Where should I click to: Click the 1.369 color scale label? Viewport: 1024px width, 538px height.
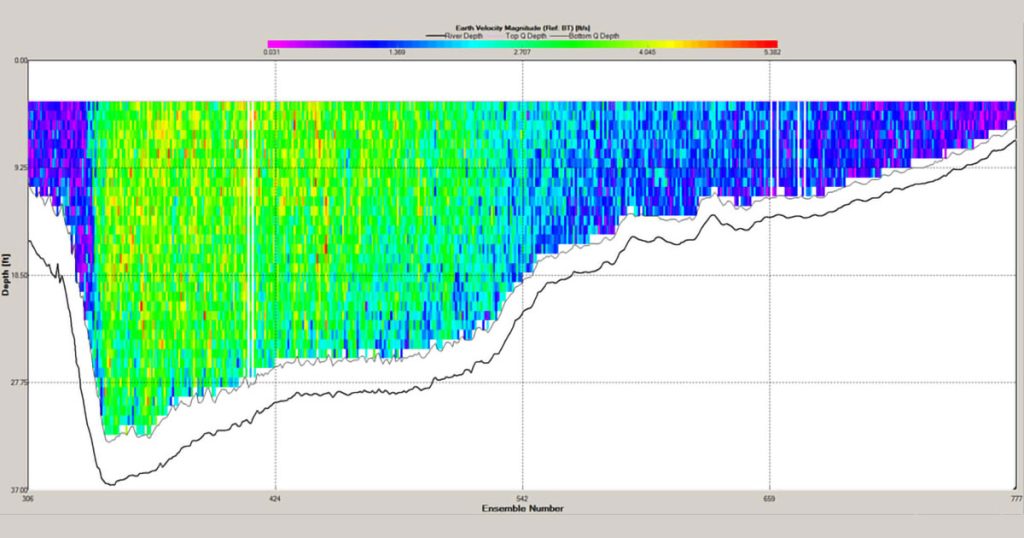click(397, 50)
